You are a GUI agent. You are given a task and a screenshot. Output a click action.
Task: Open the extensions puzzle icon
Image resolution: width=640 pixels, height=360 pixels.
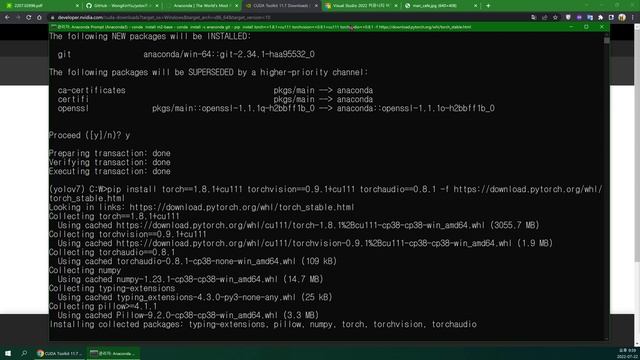600,18
